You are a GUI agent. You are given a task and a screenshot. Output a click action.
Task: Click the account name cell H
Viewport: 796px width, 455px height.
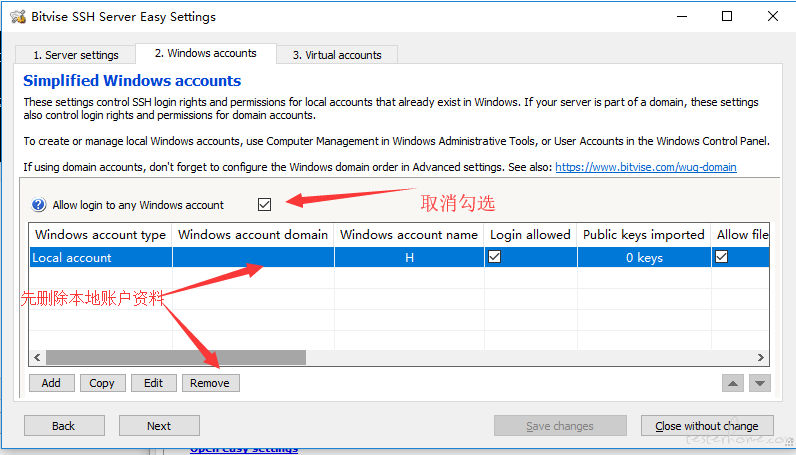(x=409, y=257)
